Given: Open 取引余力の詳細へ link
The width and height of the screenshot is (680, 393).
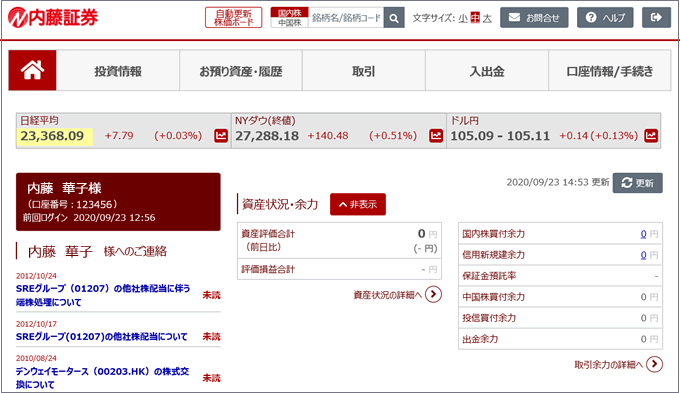Looking at the screenshot, I should (x=608, y=365).
